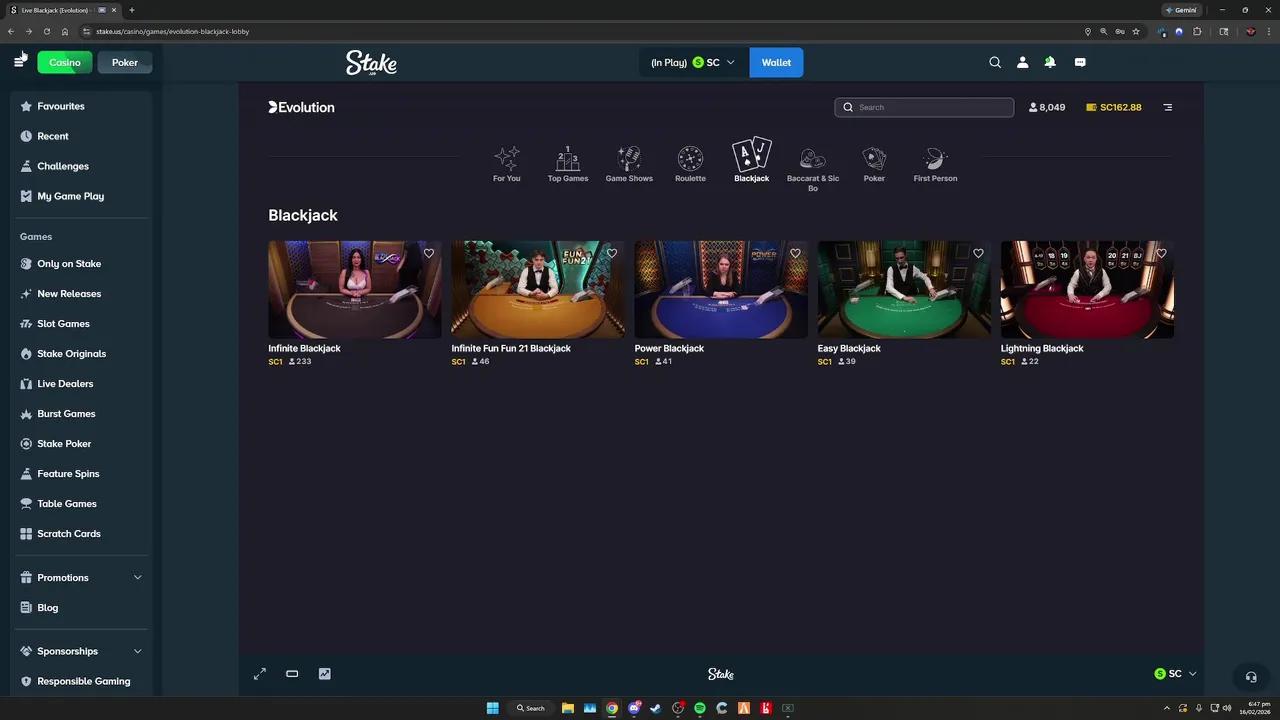
Task: Open the search magnifier in the top bar
Action: 995,62
